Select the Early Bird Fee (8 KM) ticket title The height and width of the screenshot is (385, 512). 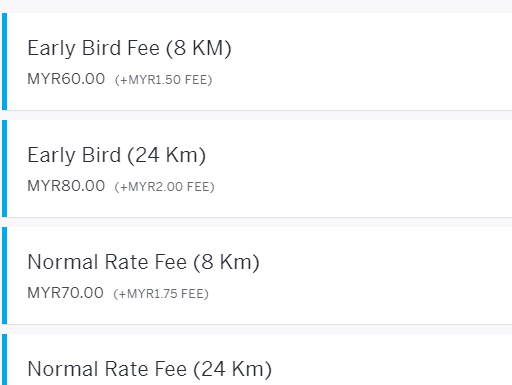(129, 48)
